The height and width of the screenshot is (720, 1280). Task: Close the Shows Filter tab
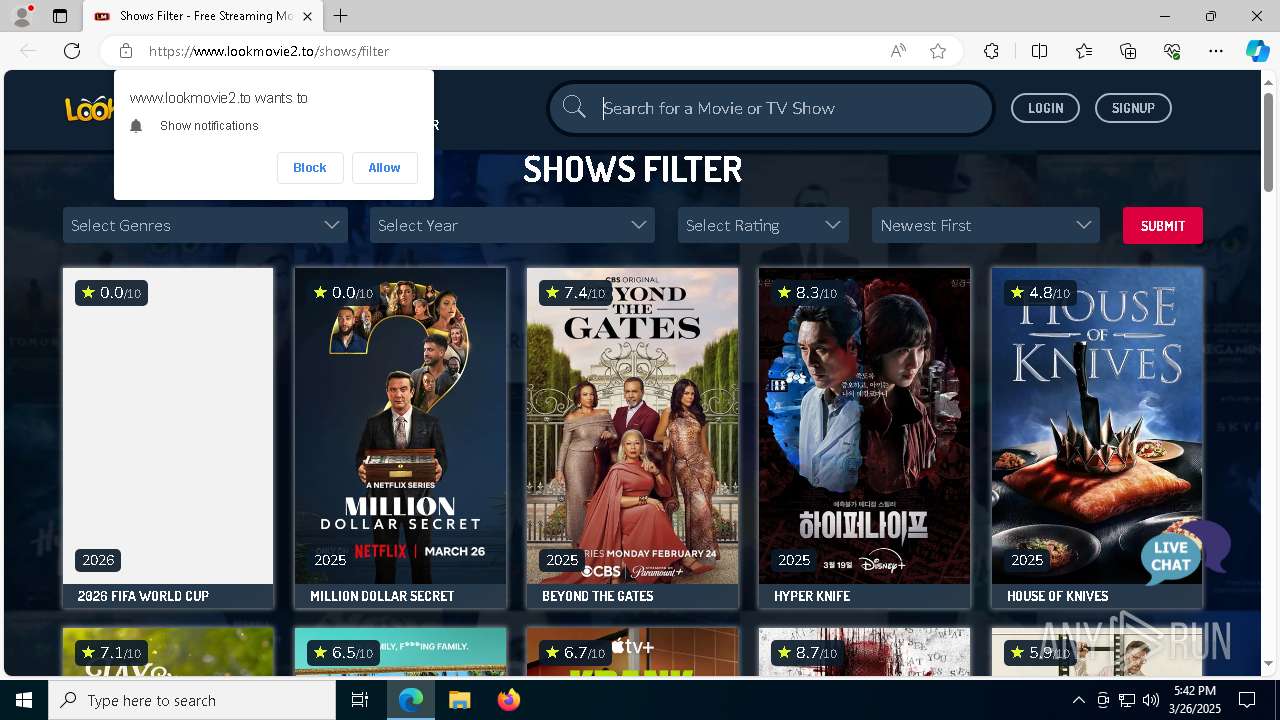(308, 16)
